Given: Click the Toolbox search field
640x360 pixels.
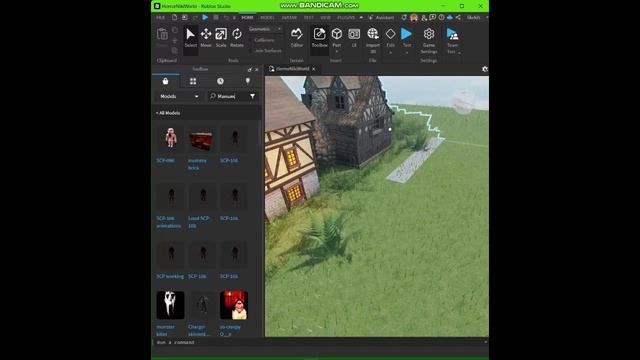Looking at the screenshot, I should 229,96.
